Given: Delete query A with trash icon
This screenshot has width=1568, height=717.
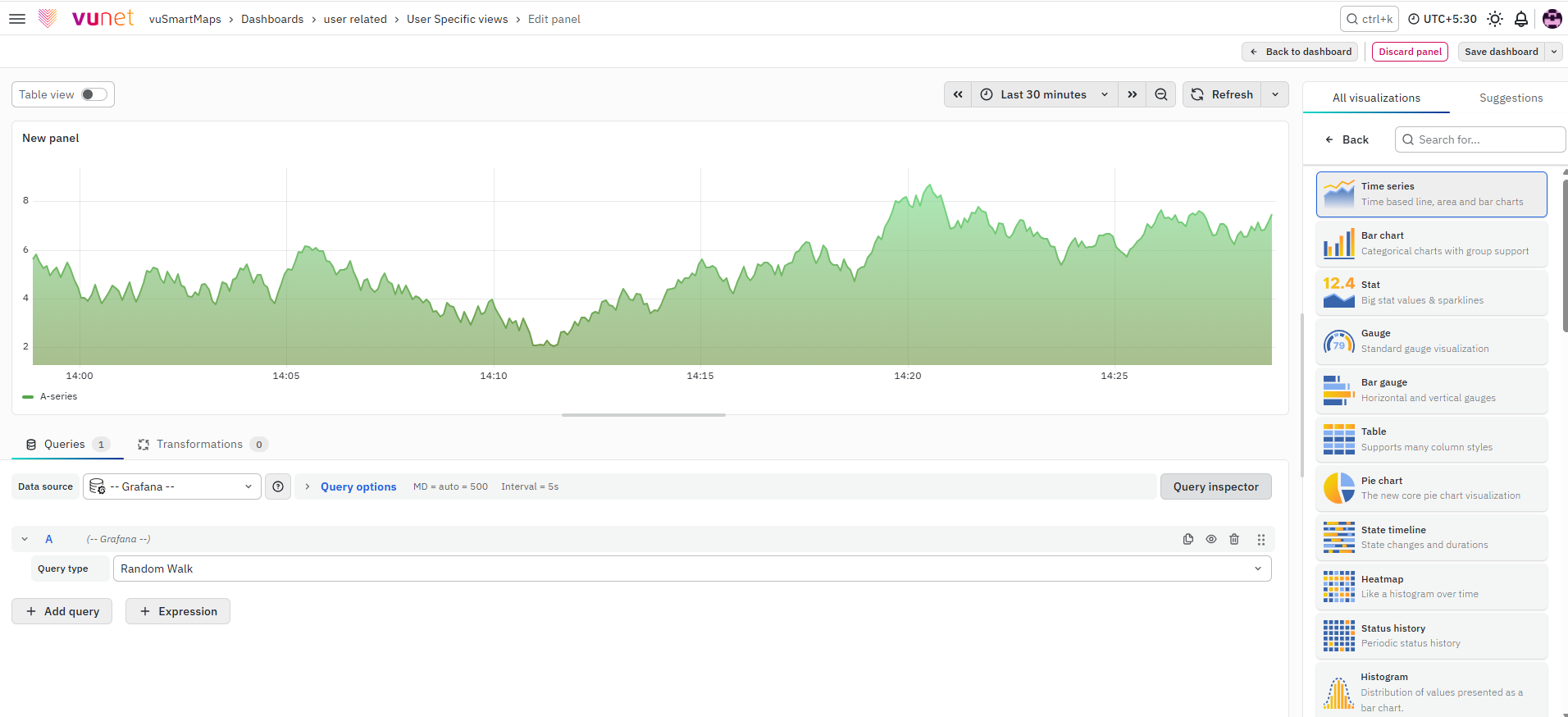Looking at the screenshot, I should tap(1234, 539).
